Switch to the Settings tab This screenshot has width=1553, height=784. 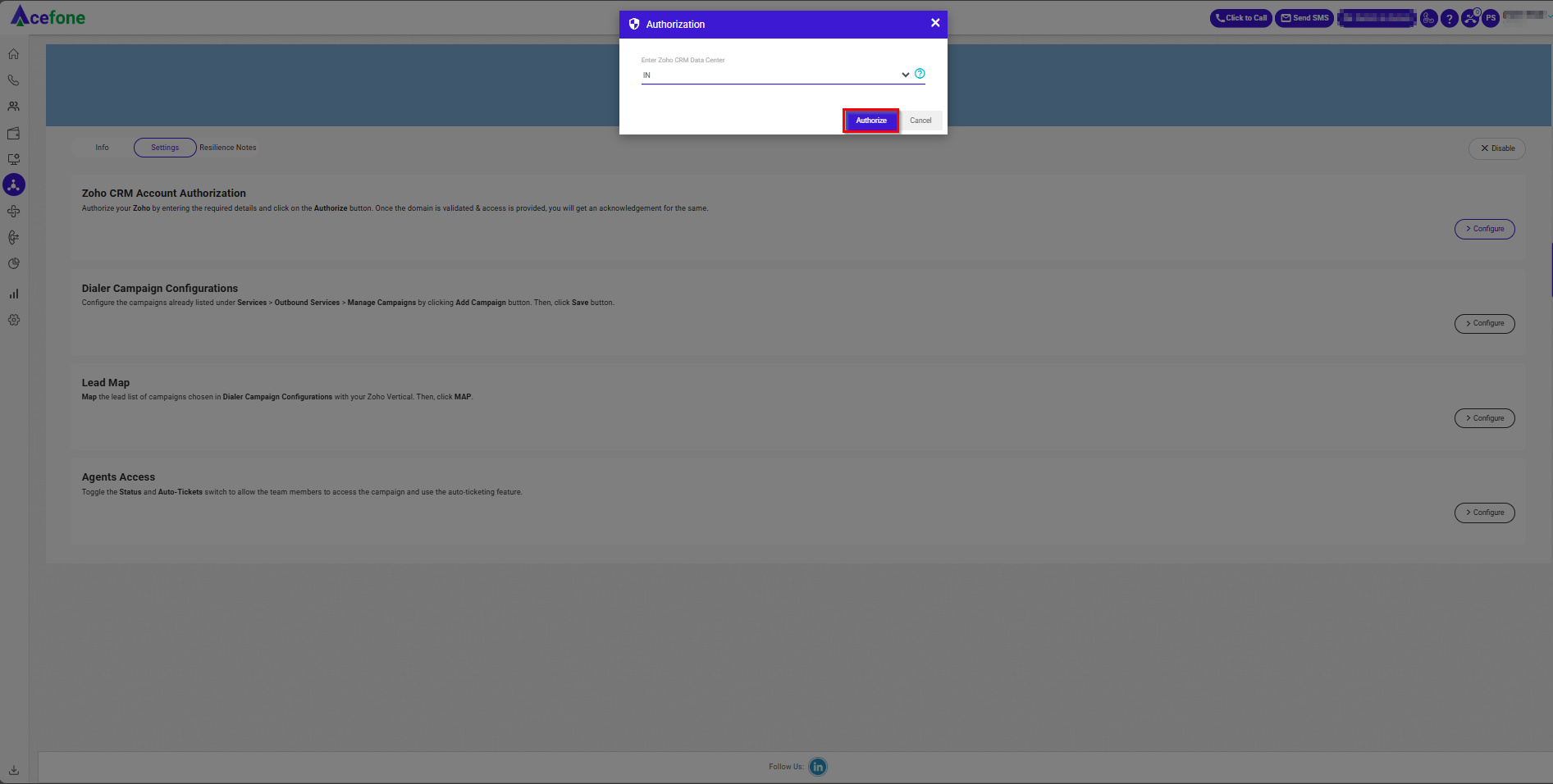(165, 148)
